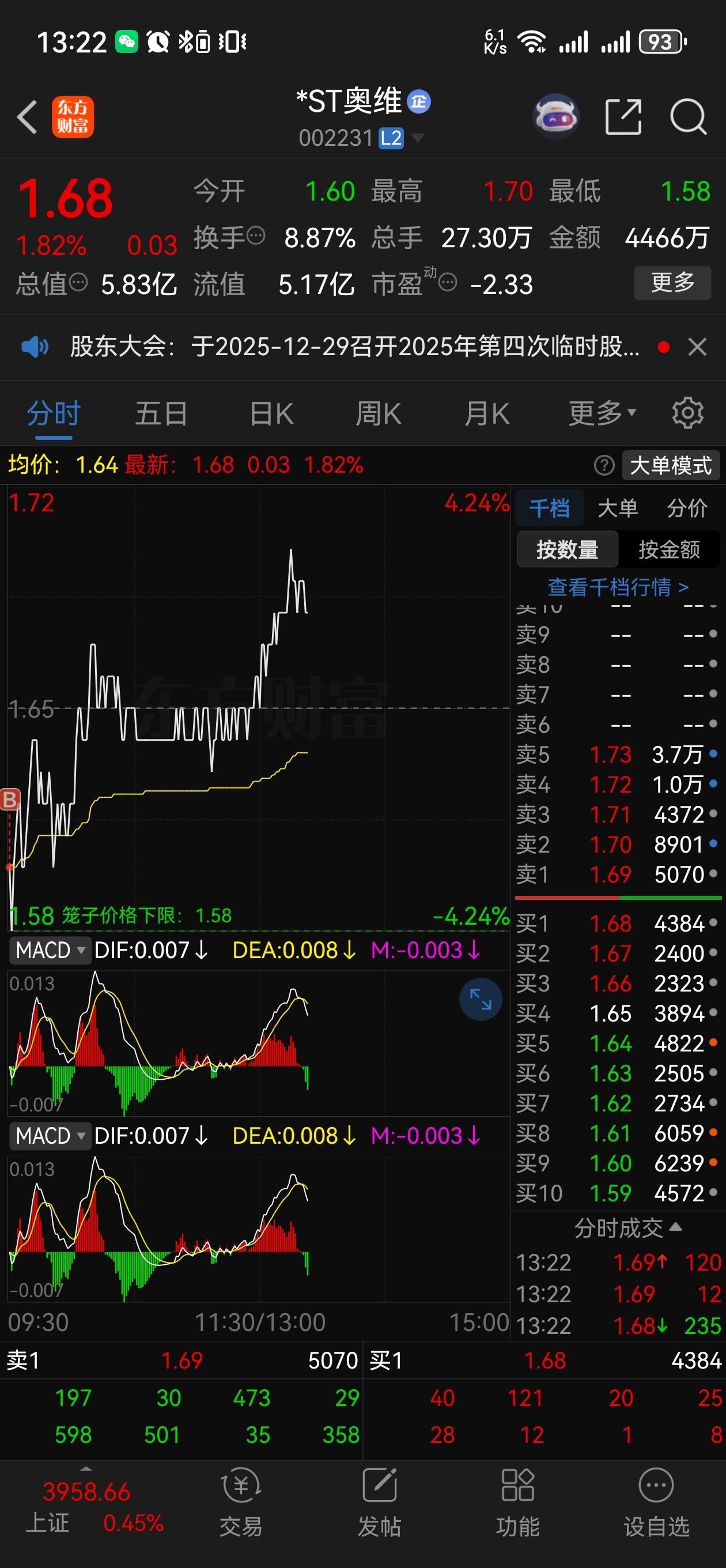
Task: Tap the L2 level badge
Action: pos(391,138)
